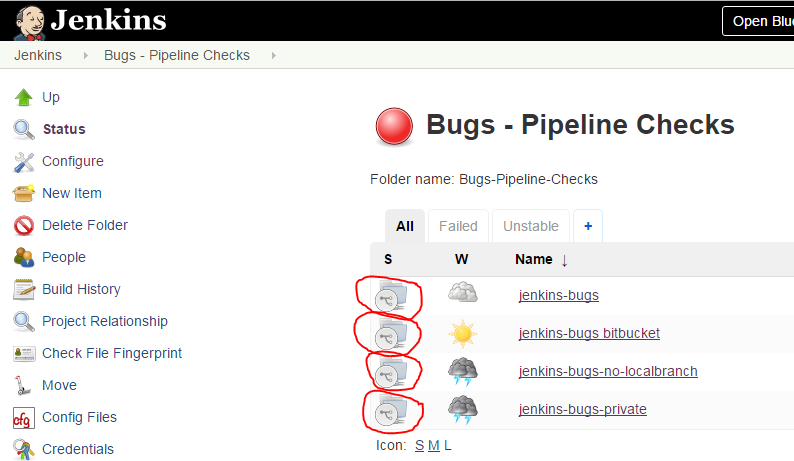The width and height of the screenshot is (794, 461).
Task: Sort by the S status column header
Action: coord(388,259)
